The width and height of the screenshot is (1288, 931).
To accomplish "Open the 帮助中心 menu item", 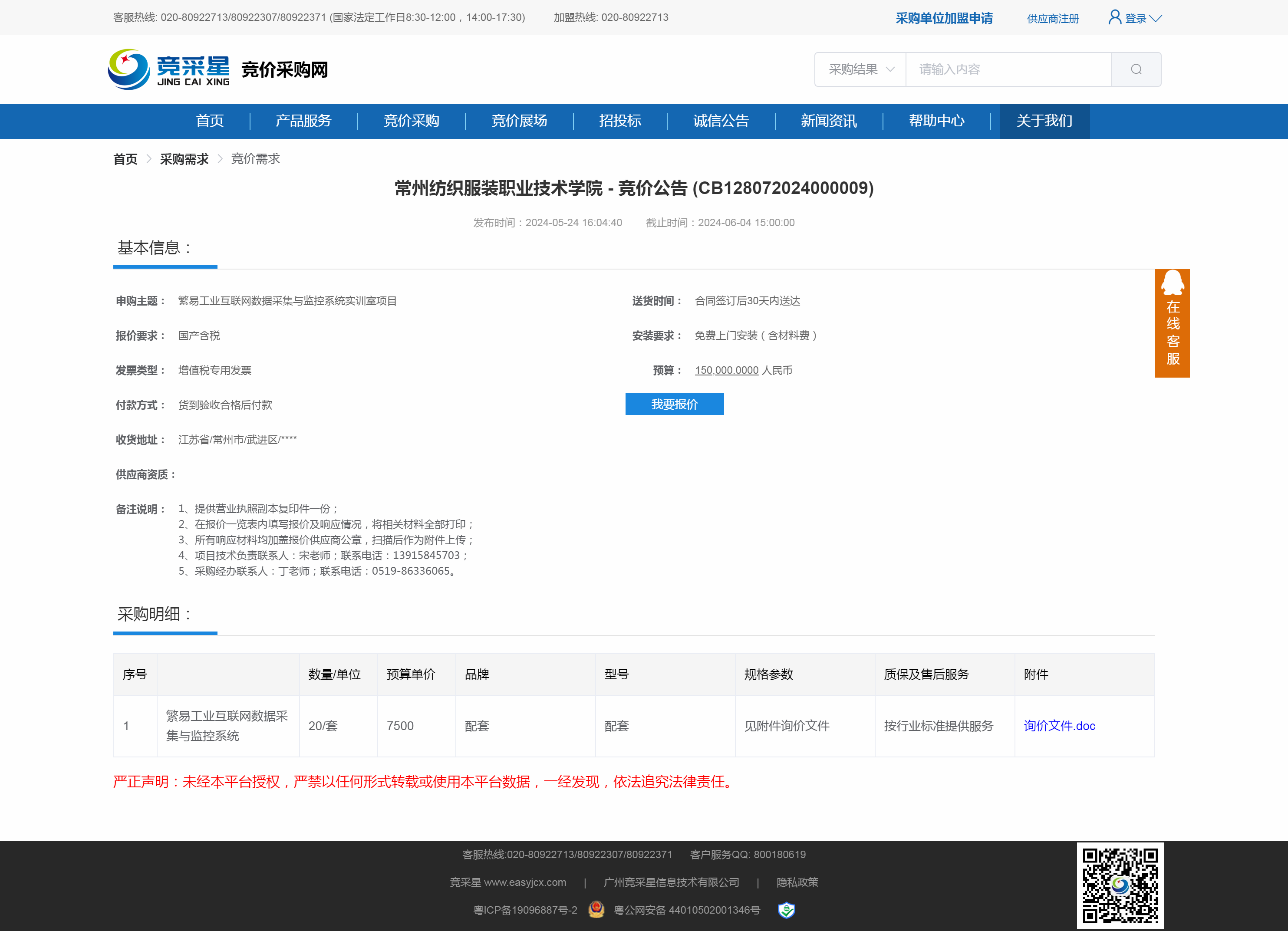I will click(936, 121).
